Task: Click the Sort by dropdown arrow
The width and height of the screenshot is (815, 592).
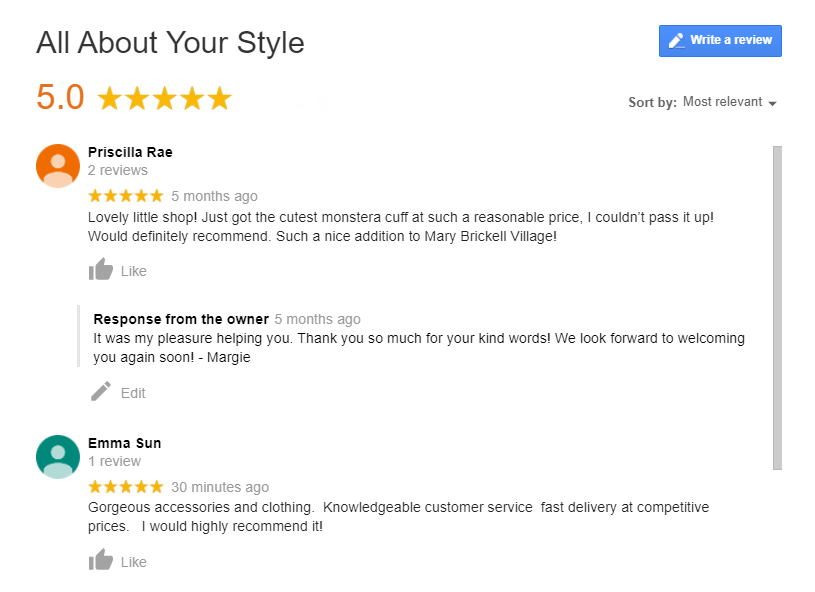Action: [772, 103]
